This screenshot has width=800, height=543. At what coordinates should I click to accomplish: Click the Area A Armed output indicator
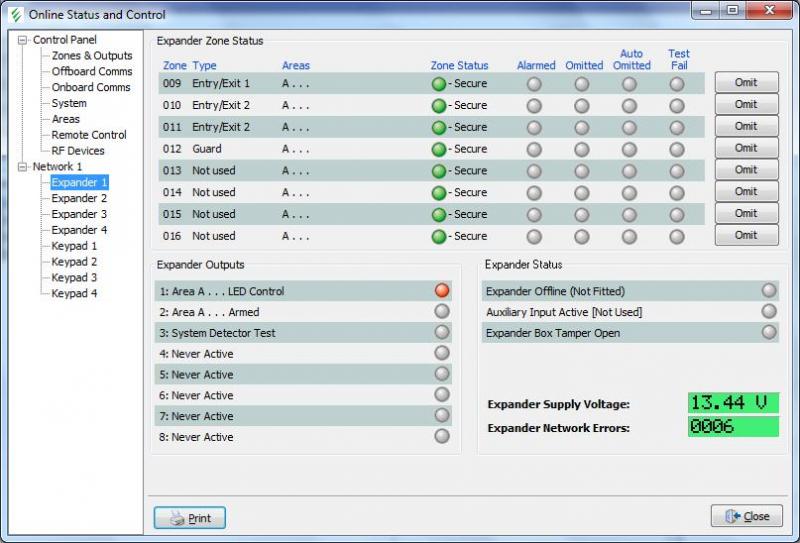[x=442, y=312]
